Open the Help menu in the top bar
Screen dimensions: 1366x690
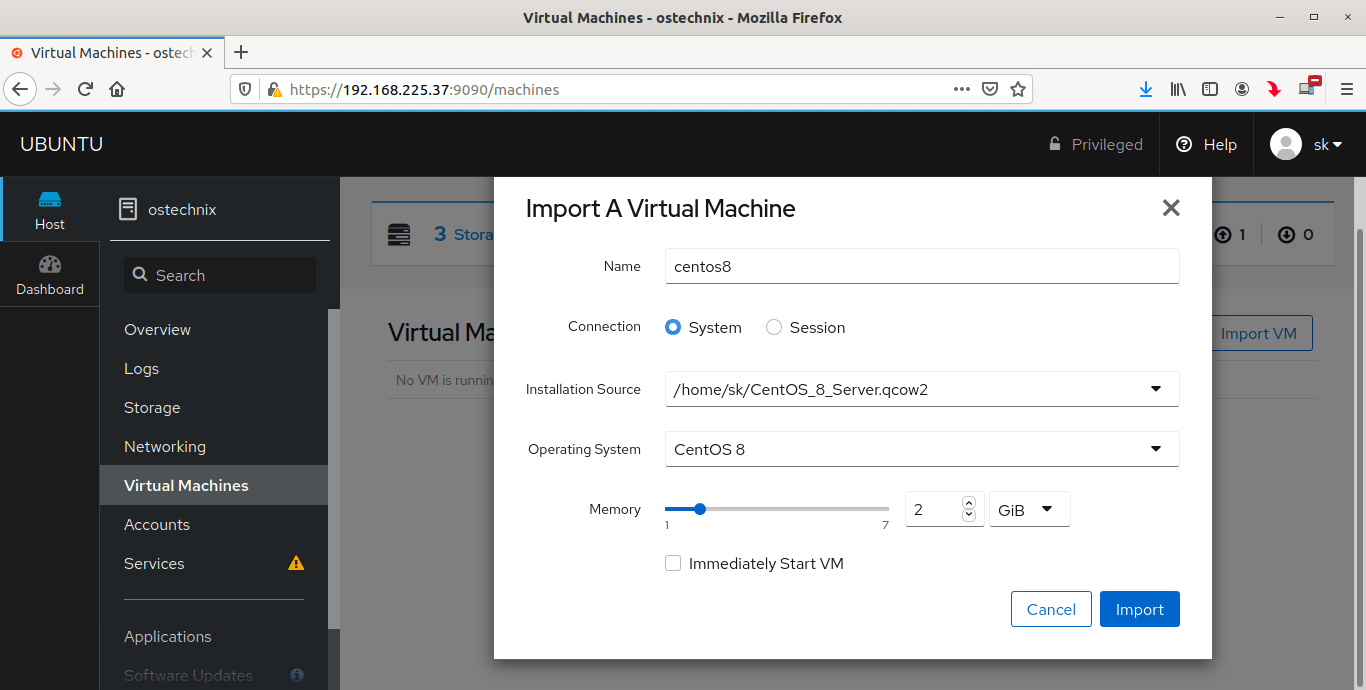tap(1205, 144)
